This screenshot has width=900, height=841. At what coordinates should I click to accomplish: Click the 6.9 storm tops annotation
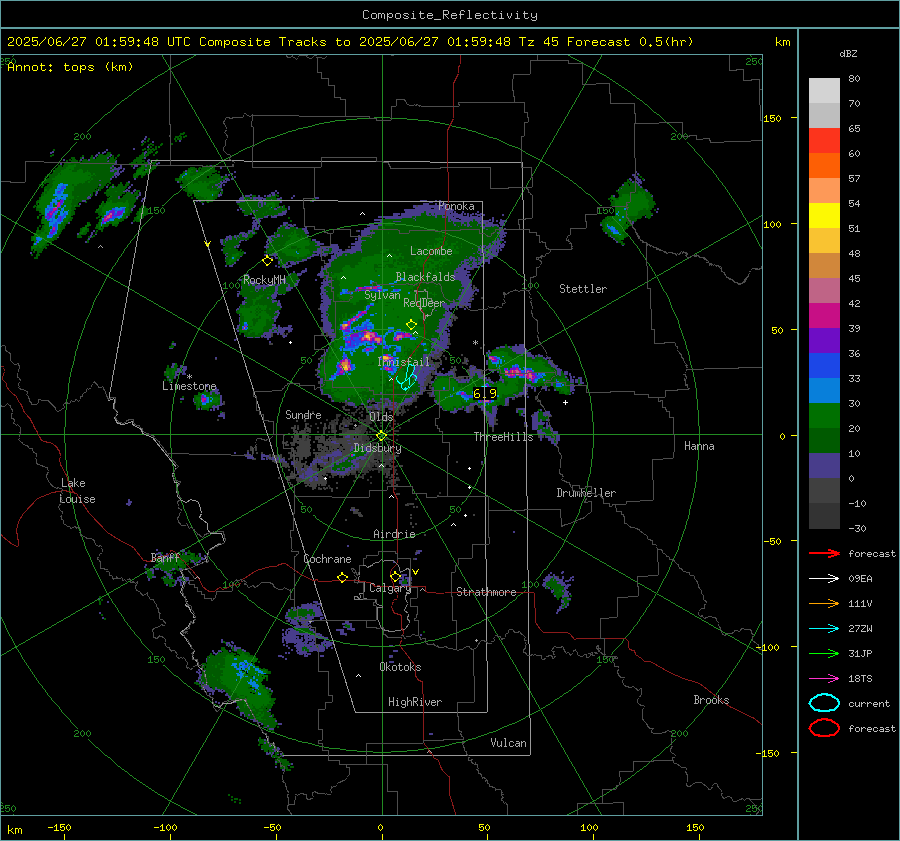point(485,393)
